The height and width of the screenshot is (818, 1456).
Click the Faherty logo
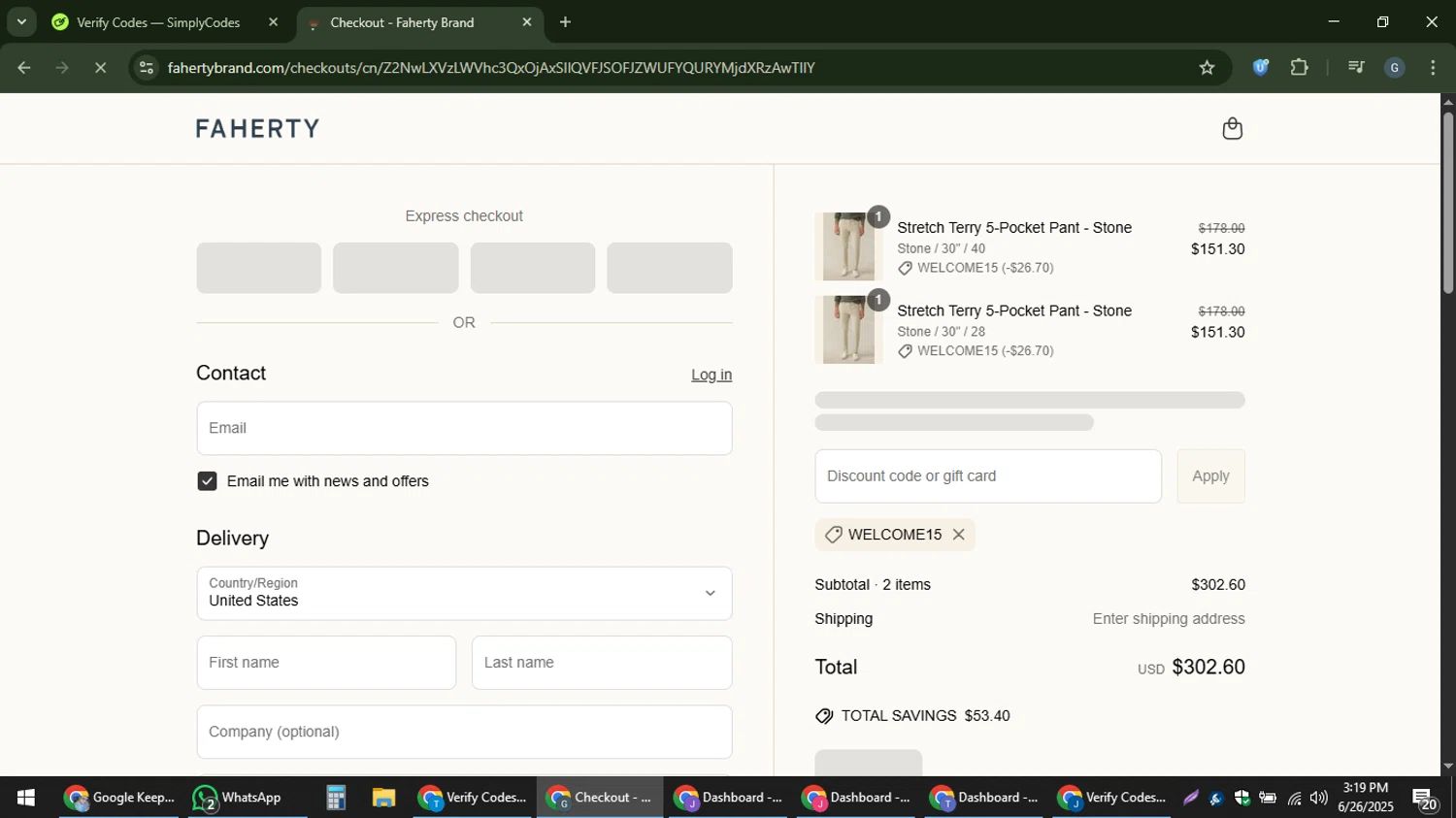pos(257,129)
